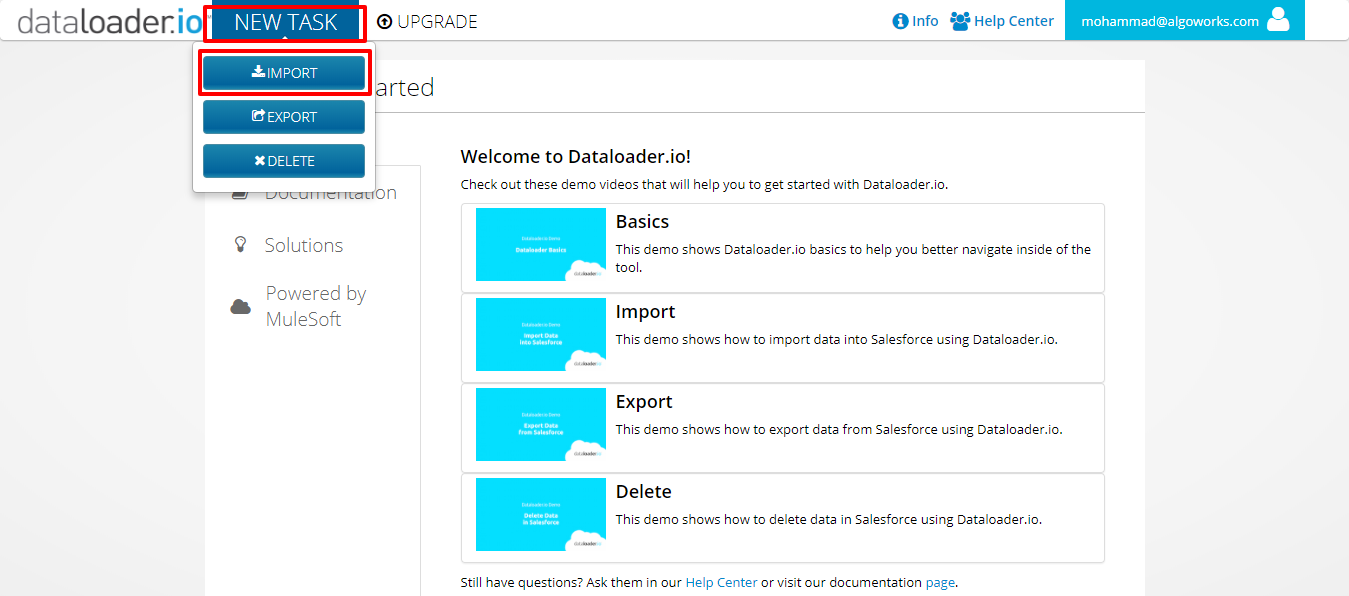This screenshot has height=596, width=1349.
Task: Open the Delete demo video thumbnail
Action: [540, 515]
